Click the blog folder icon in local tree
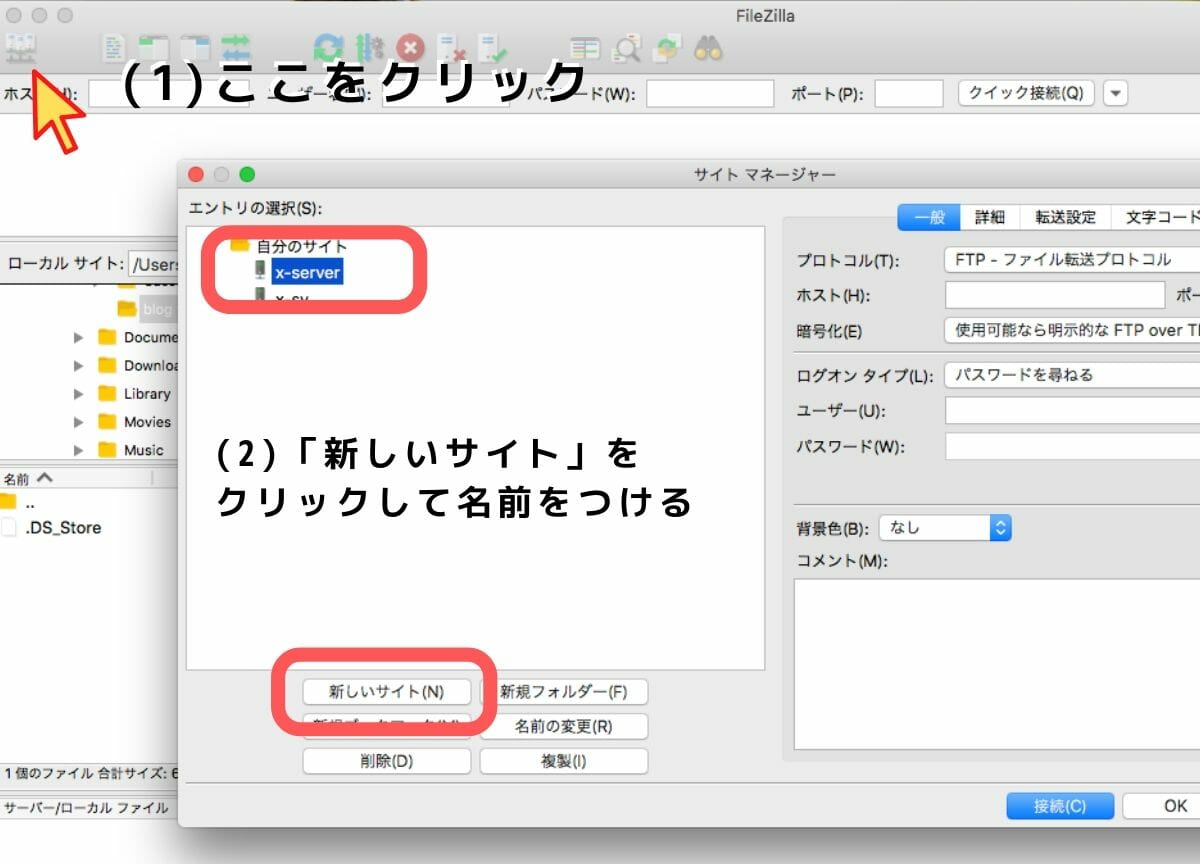This screenshot has width=1200, height=864. click(126, 309)
